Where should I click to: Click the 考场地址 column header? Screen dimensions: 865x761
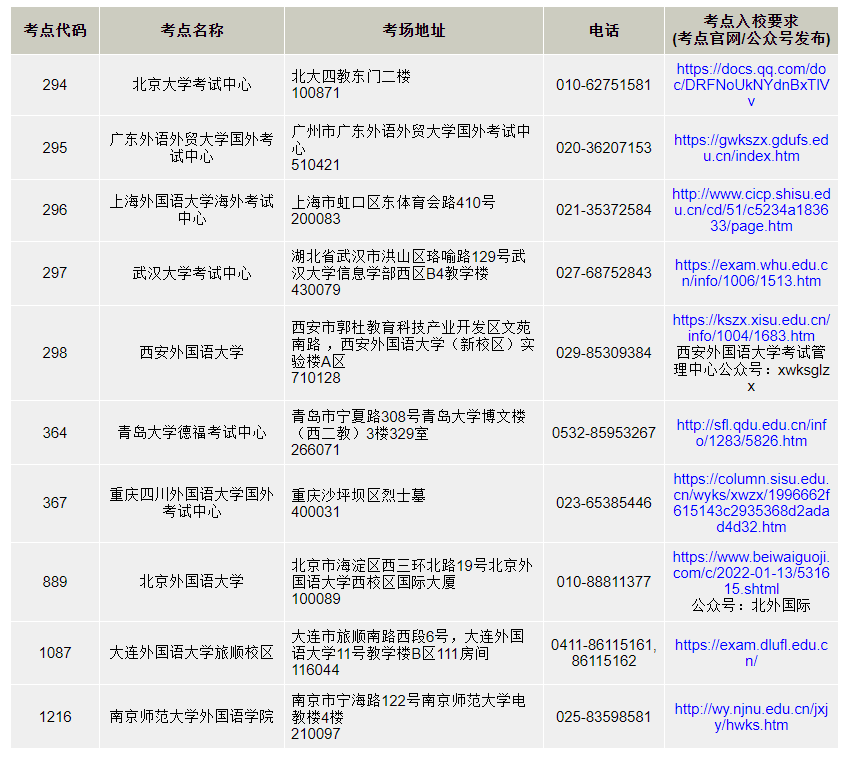click(x=414, y=30)
